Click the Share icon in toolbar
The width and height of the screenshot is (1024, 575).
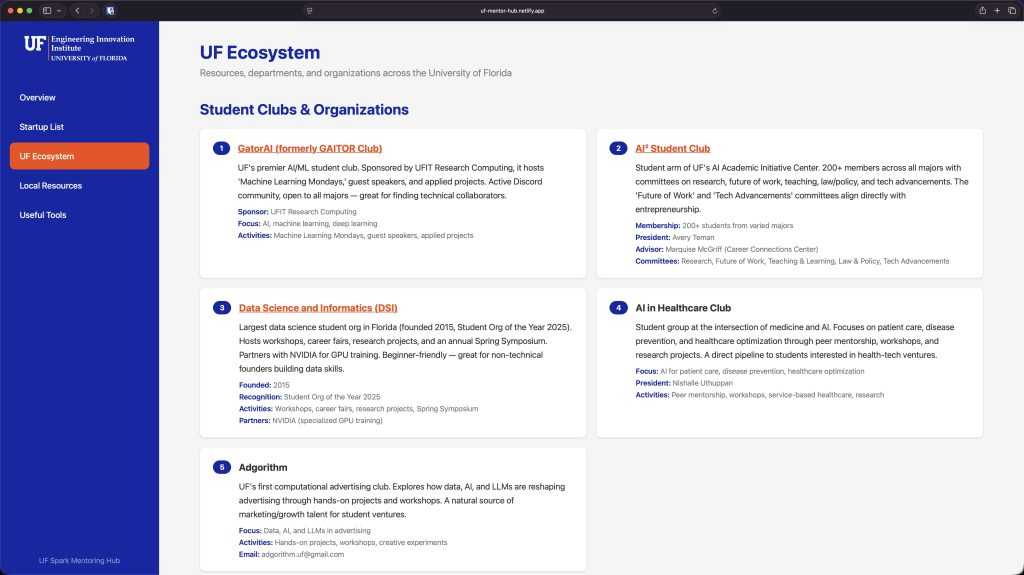coord(982,10)
